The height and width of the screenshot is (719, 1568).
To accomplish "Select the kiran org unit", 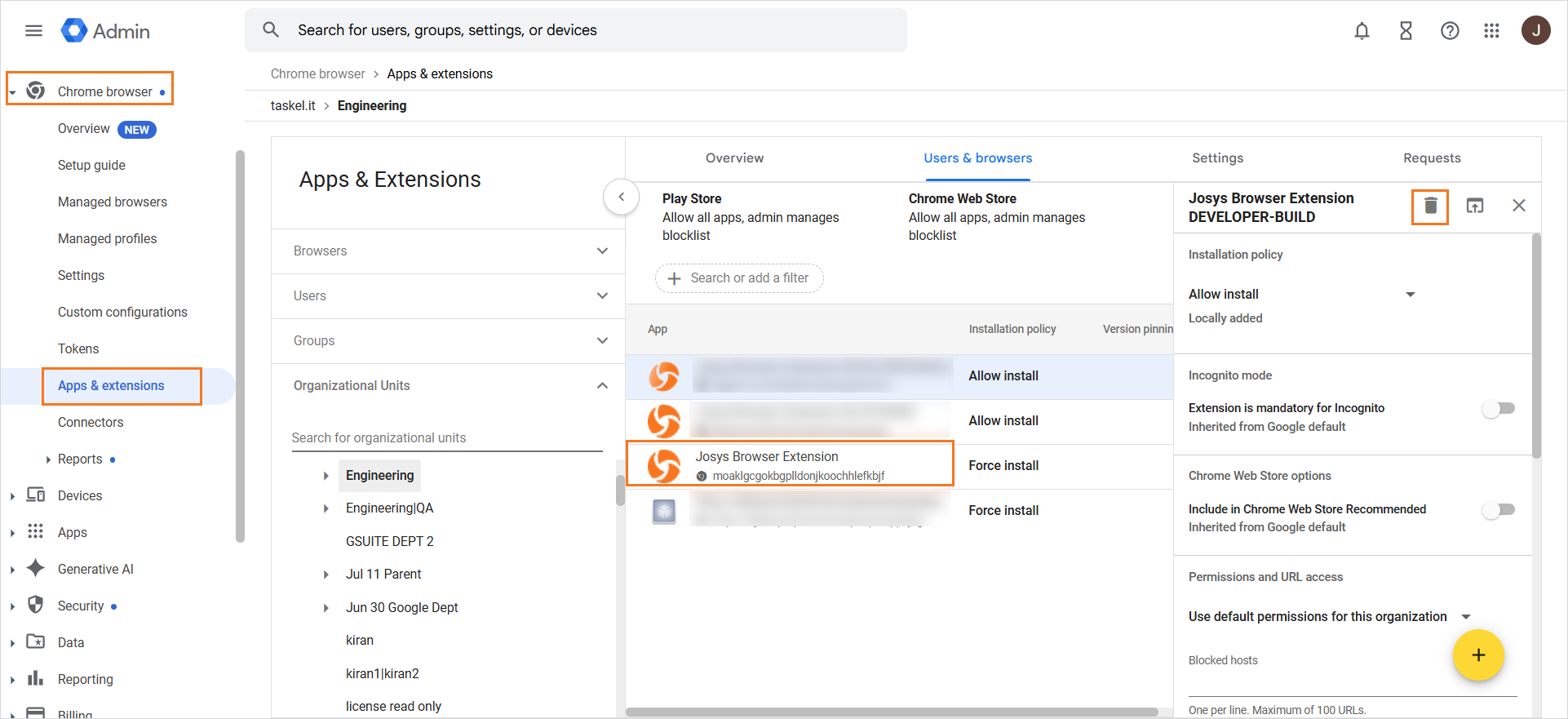I will click(x=360, y=640).
